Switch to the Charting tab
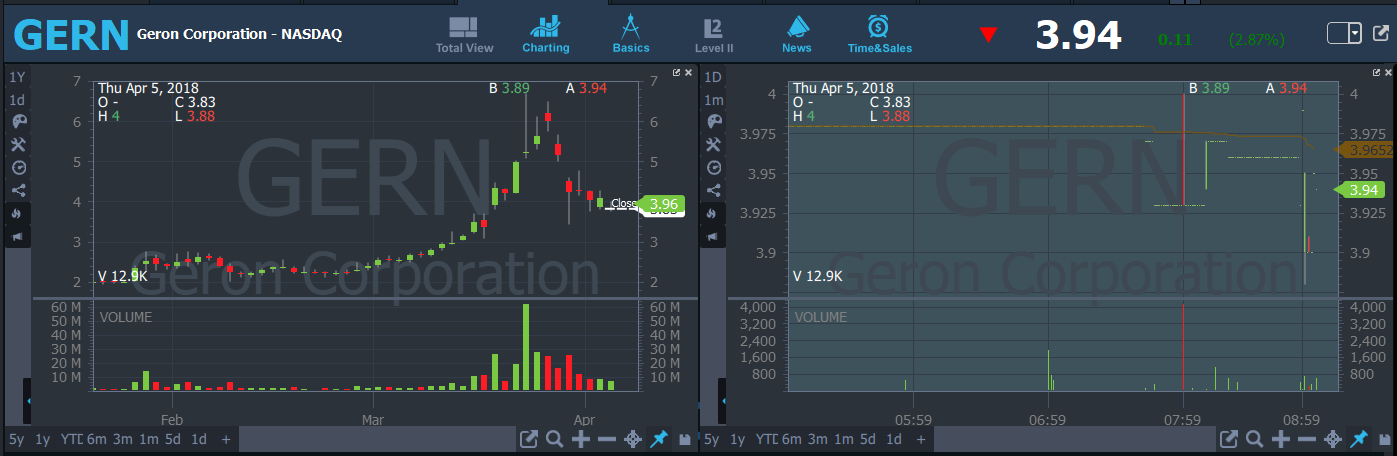Image resolution: width=1397 pixels, height=456 pixels. coord(545,35)
